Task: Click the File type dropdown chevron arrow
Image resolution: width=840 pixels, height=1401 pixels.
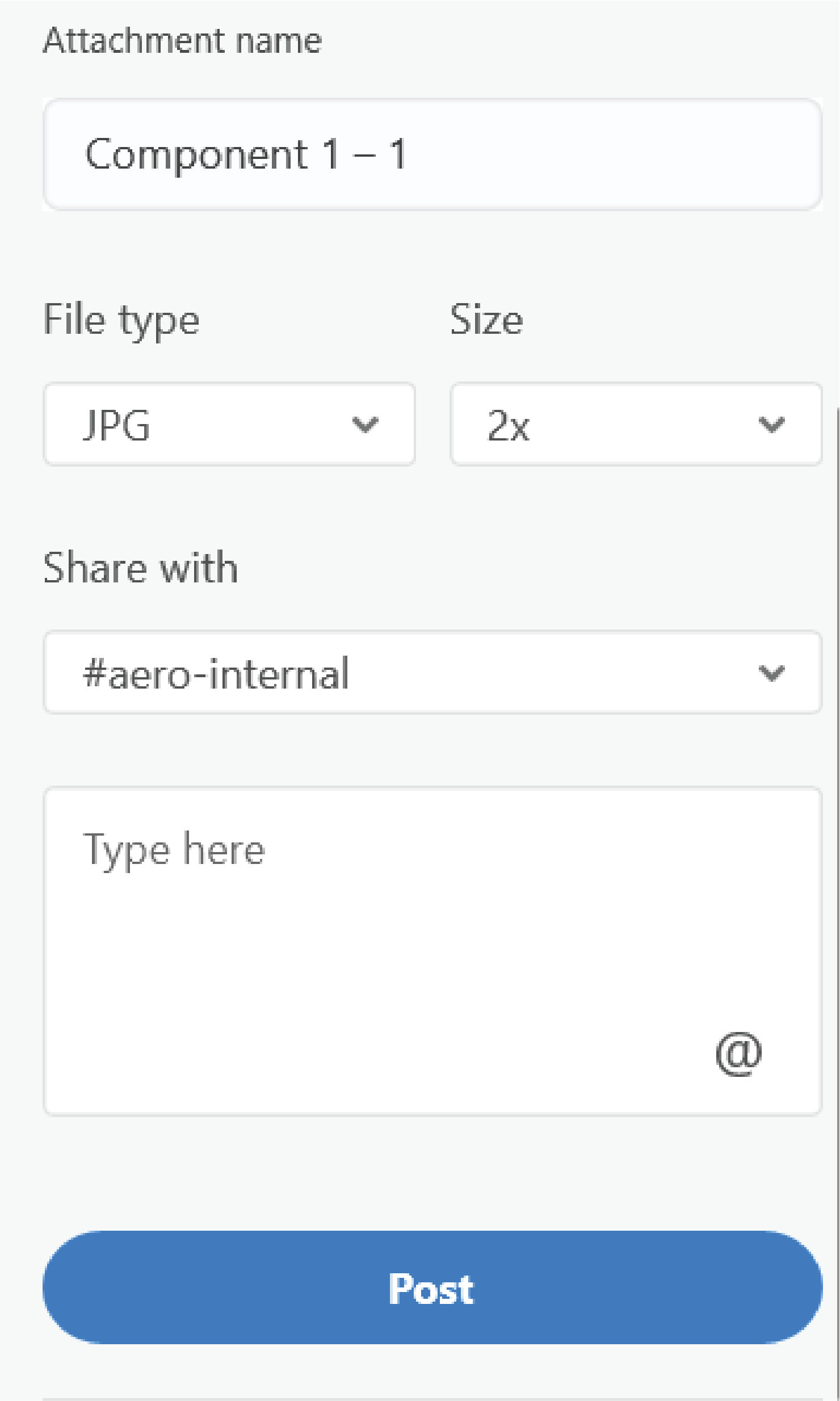Action: [364, 424]
